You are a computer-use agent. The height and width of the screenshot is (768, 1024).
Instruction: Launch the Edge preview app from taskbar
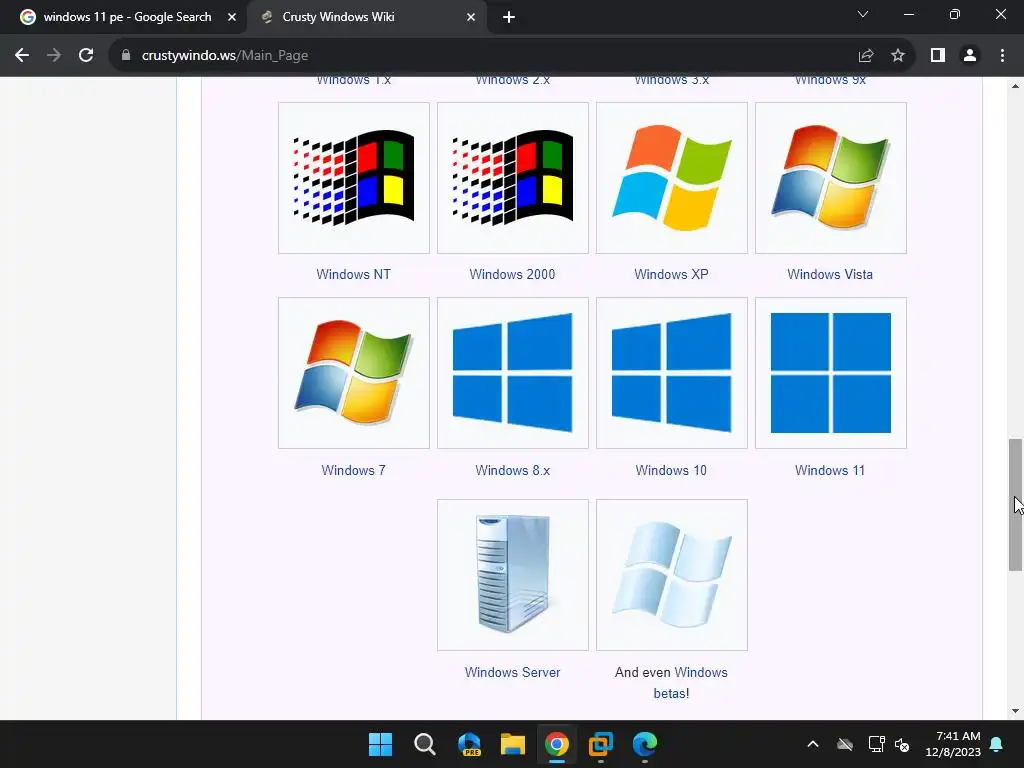(469, 744)
